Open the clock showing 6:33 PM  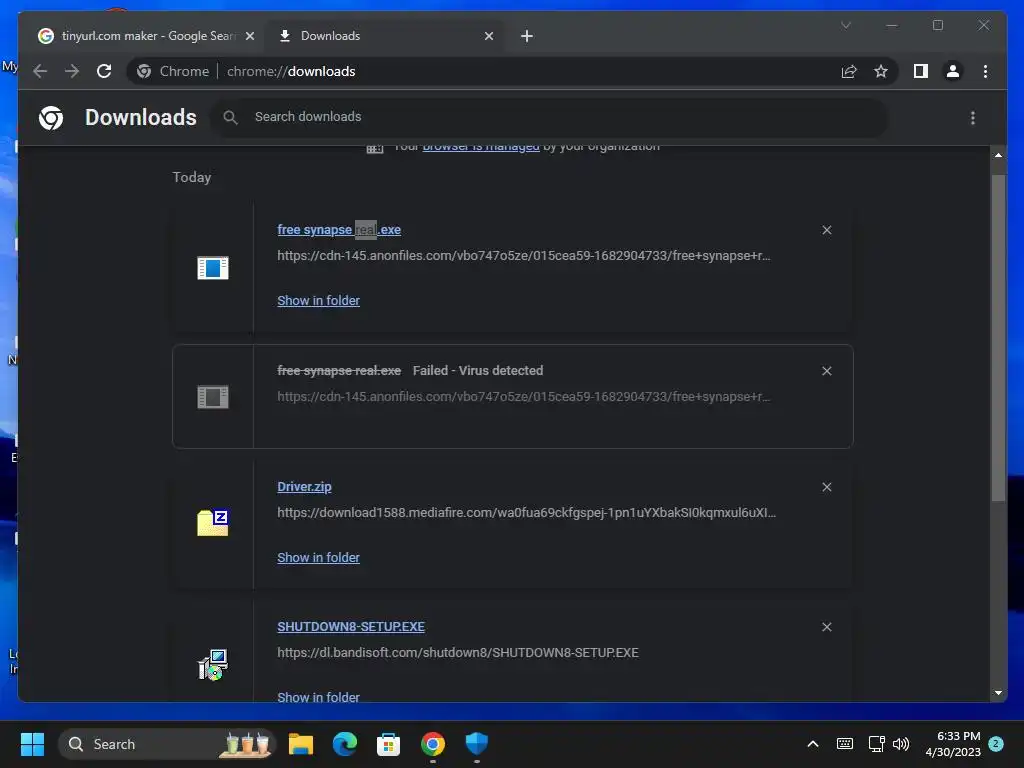(x=953, y=744)
